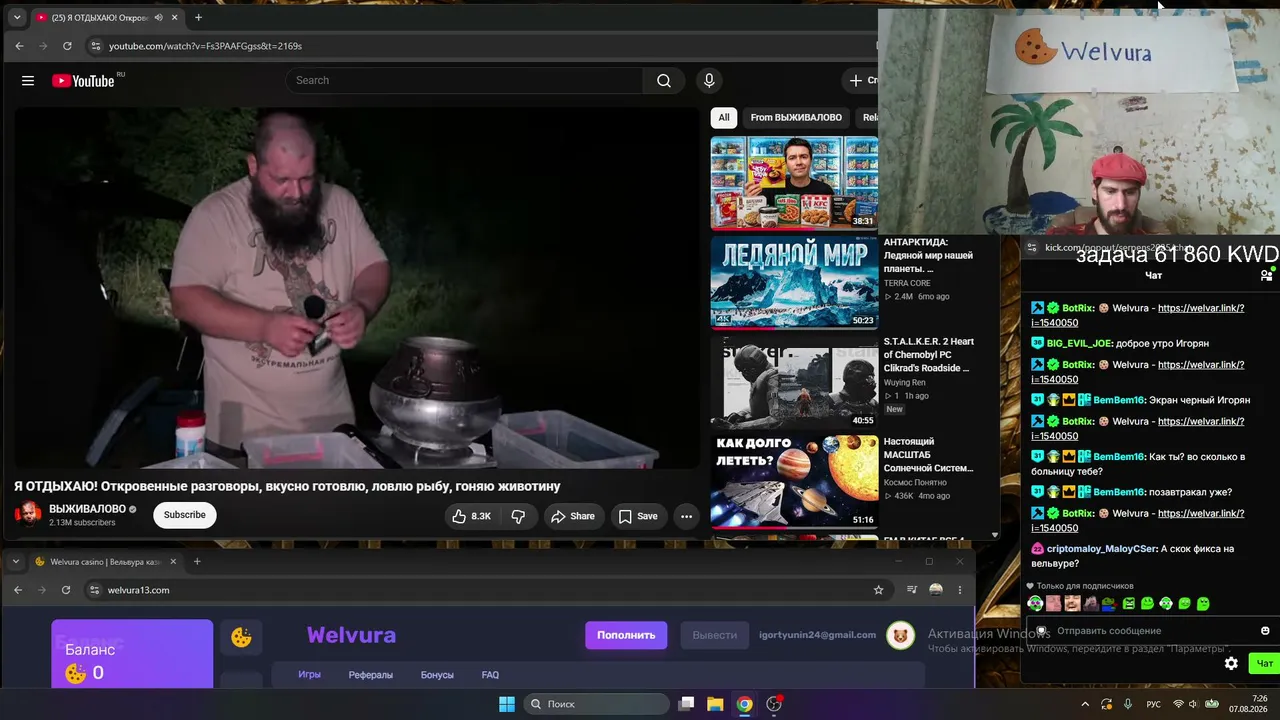Select the All filter chip
1280x720 pixels.
[724, 118]
